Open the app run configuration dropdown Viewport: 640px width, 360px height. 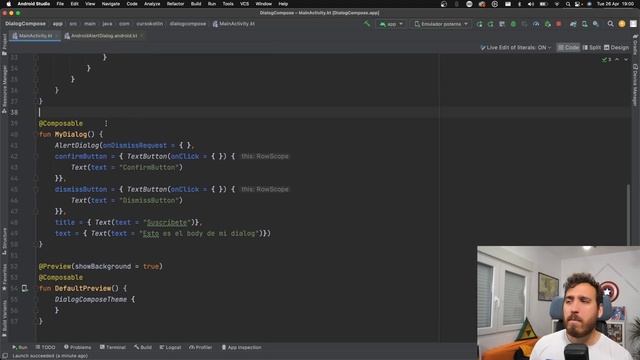coord(391,24)
